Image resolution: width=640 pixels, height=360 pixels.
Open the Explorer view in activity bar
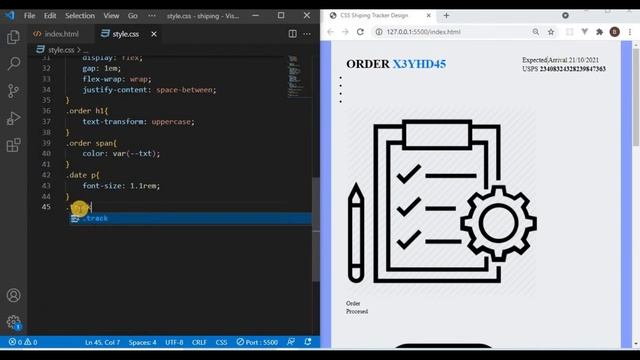tap(13, 37)
